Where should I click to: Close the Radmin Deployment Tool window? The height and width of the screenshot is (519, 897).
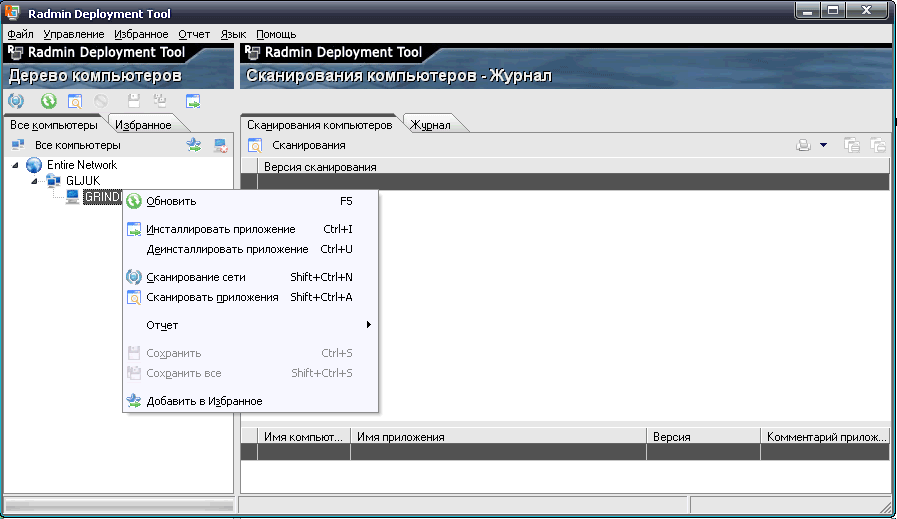tap(867, 11)
